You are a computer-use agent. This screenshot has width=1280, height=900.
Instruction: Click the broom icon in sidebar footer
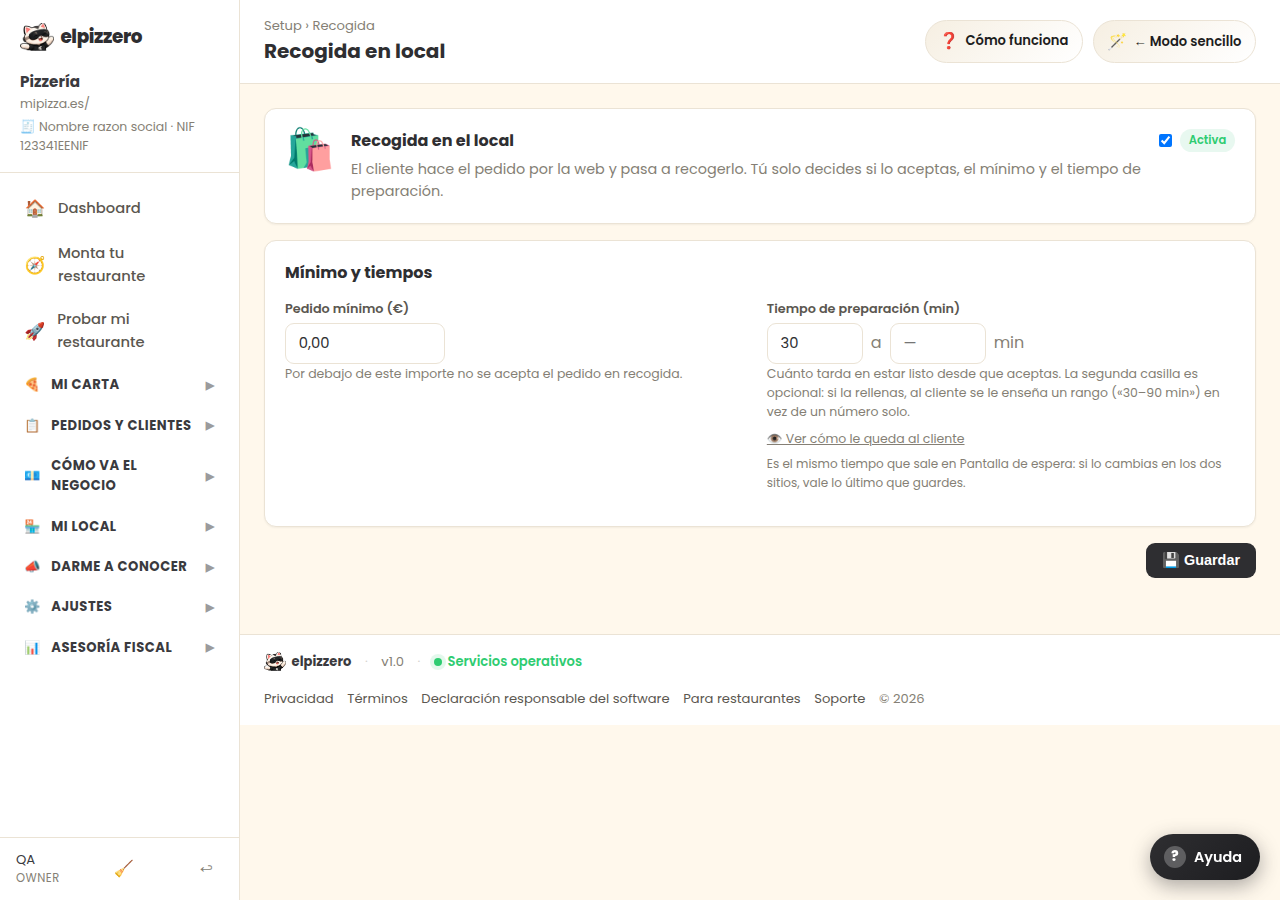coord(124,869)
